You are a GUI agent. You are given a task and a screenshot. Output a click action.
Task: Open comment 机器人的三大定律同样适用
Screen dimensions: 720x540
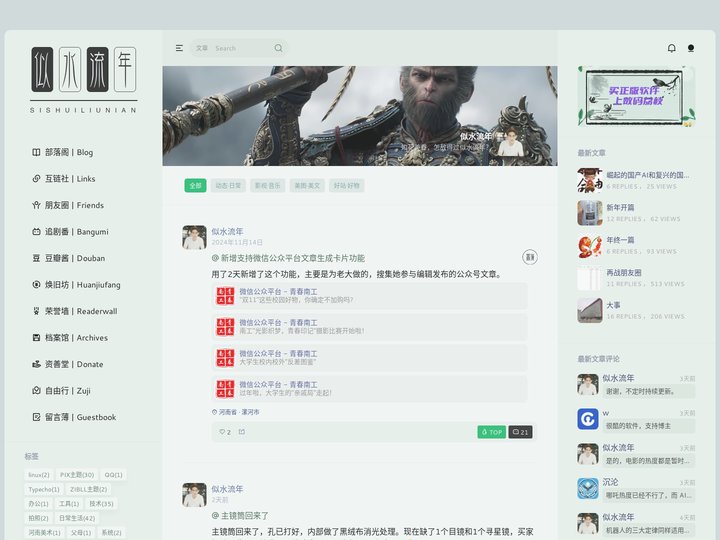648,530
